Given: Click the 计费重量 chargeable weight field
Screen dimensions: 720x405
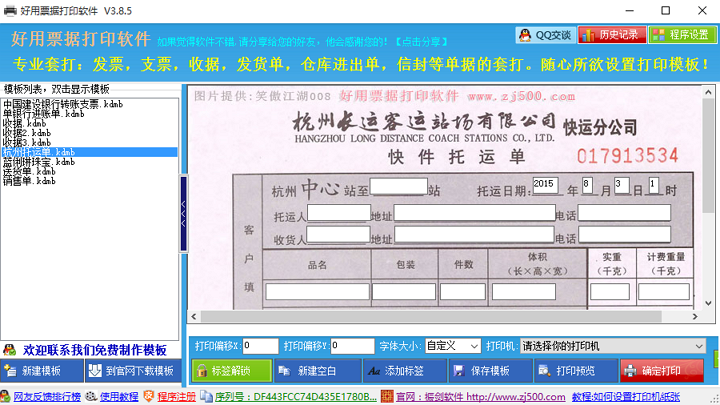Looking at the screenshot, I should (664, 292).
